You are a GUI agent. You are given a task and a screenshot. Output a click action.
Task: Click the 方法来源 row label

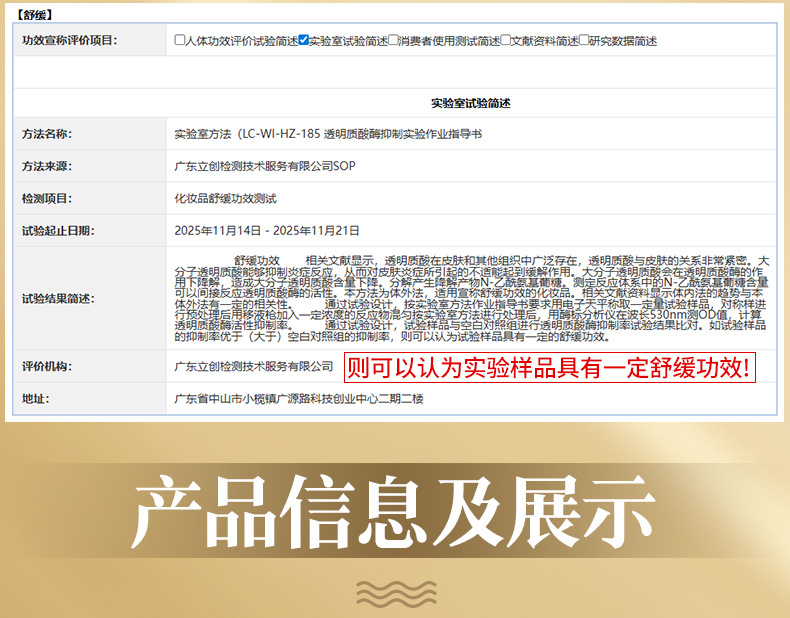point(47,166)
